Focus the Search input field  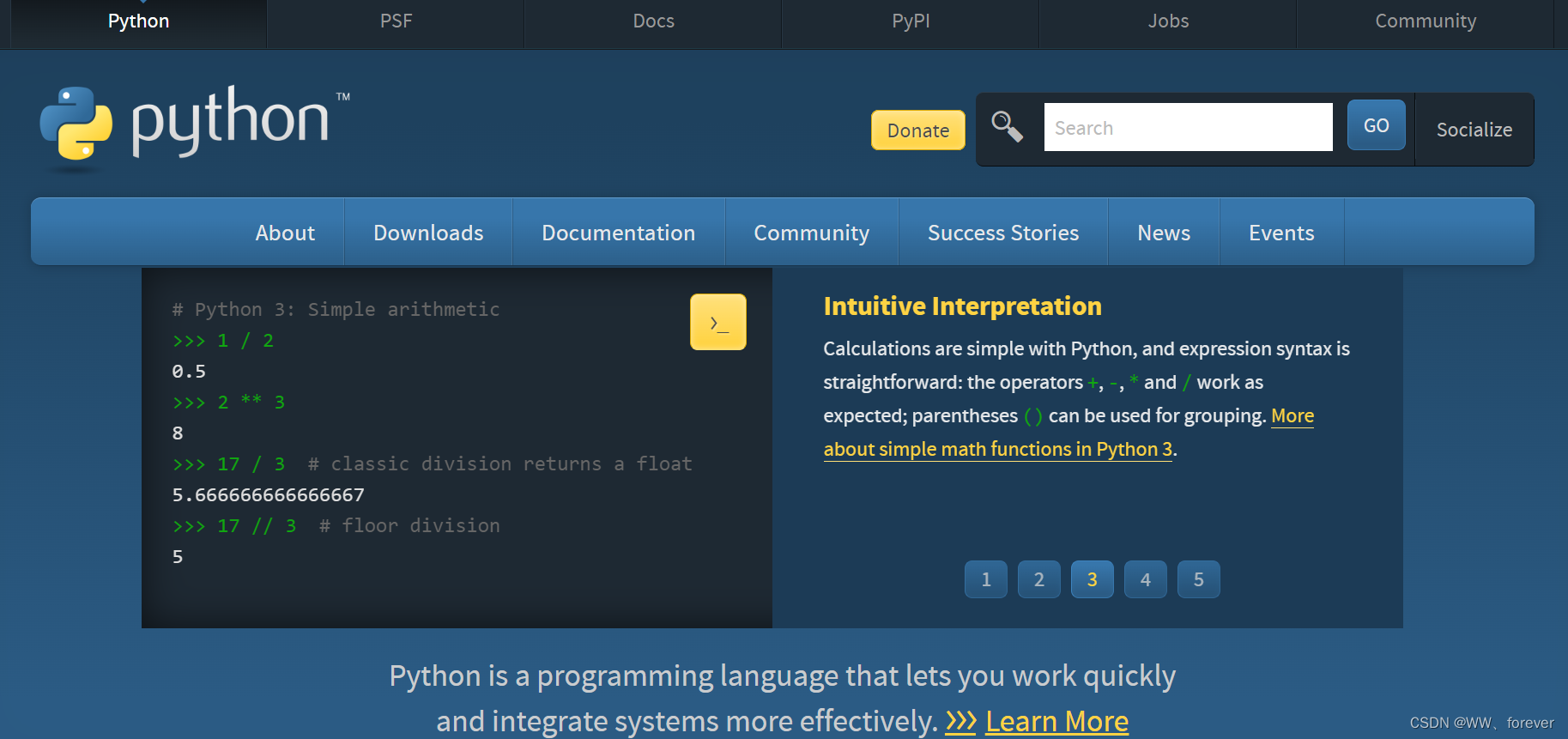pos(1188,127)
